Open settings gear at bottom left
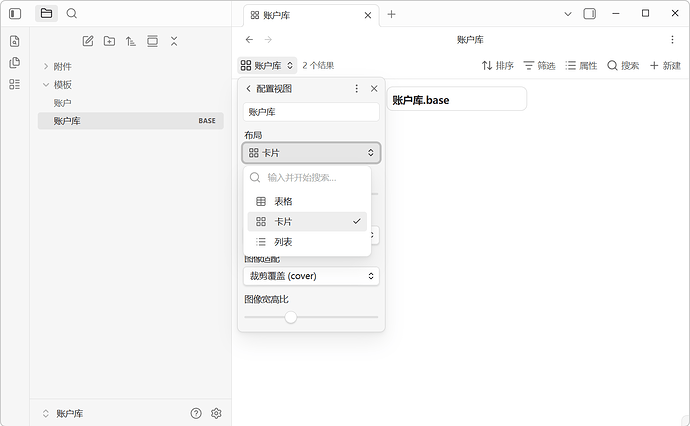Image resolution: width=690 pixels, height=426 pixels. [x=216, y=413]
